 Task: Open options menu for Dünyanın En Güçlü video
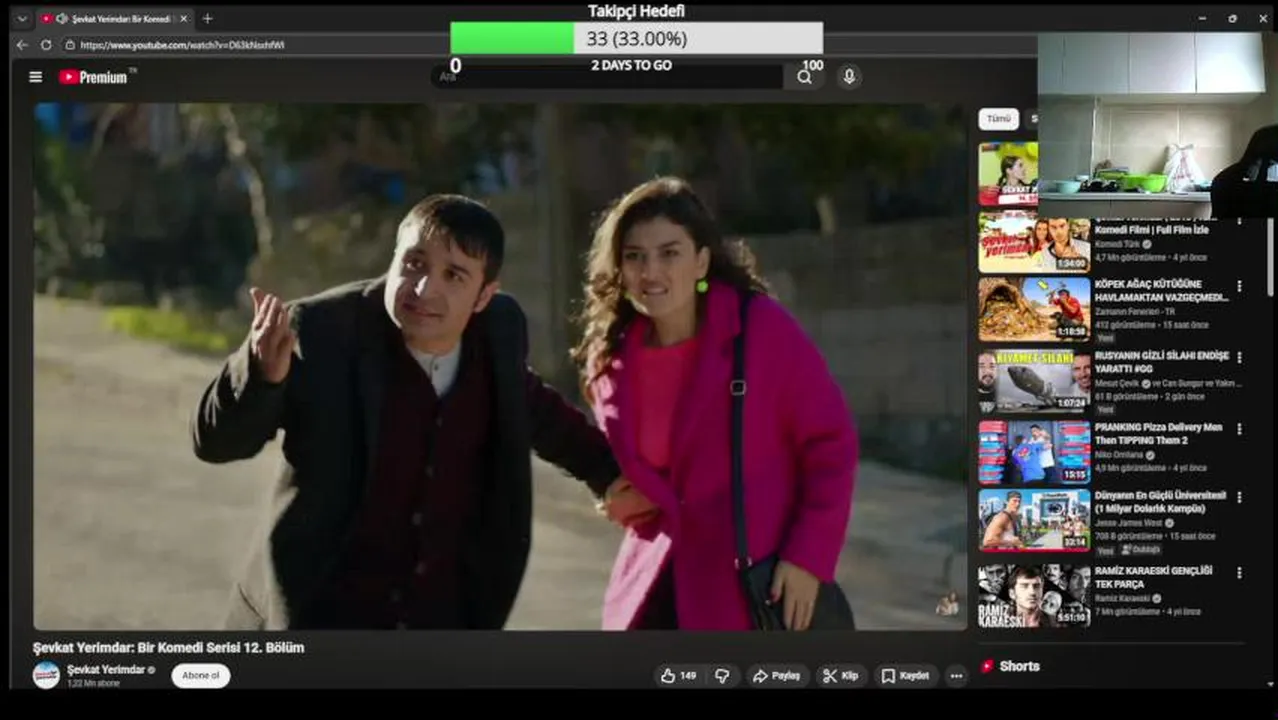click(x=1239, y=497)
